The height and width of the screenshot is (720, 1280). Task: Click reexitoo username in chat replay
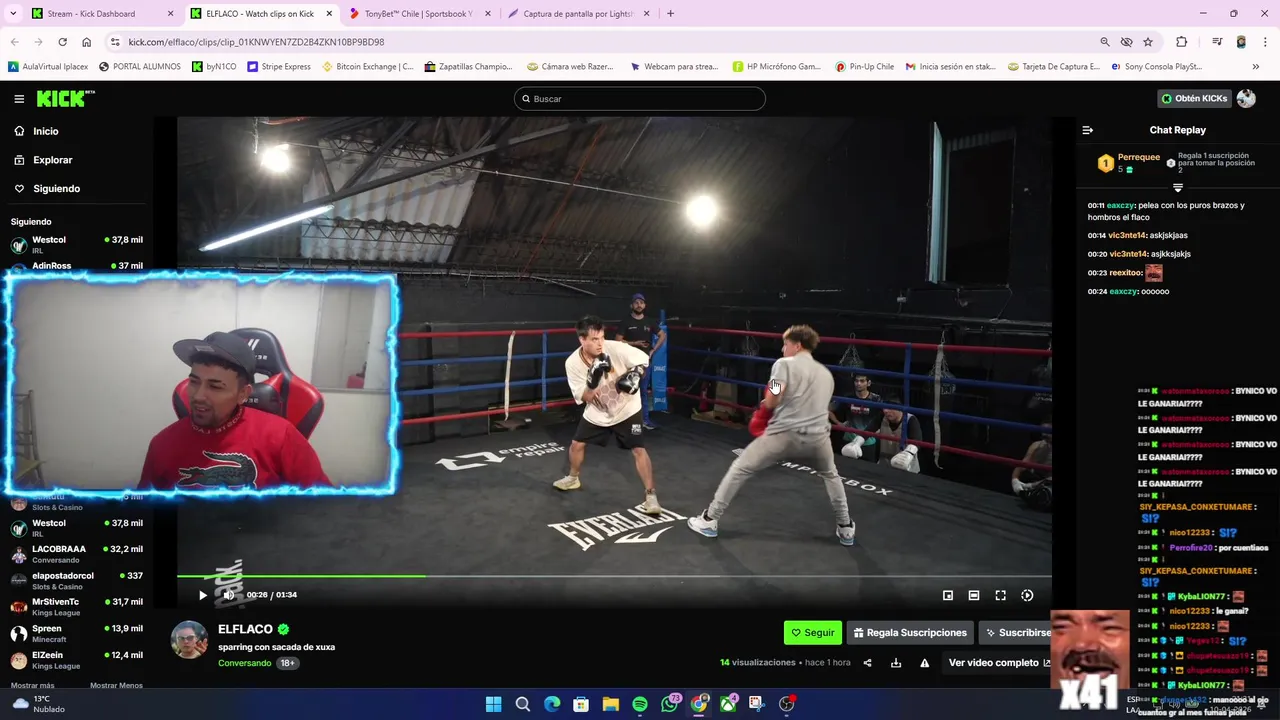point(1124,272)
